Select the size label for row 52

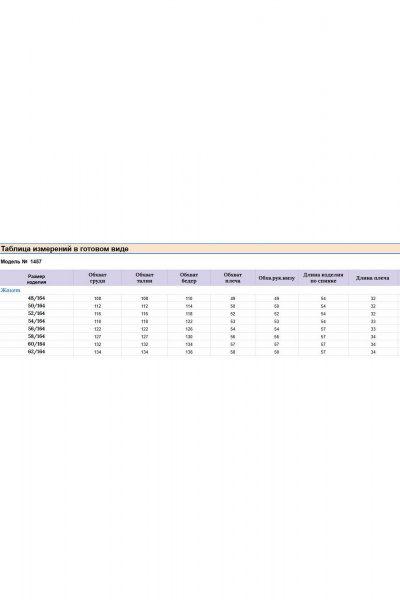point(36,313)
